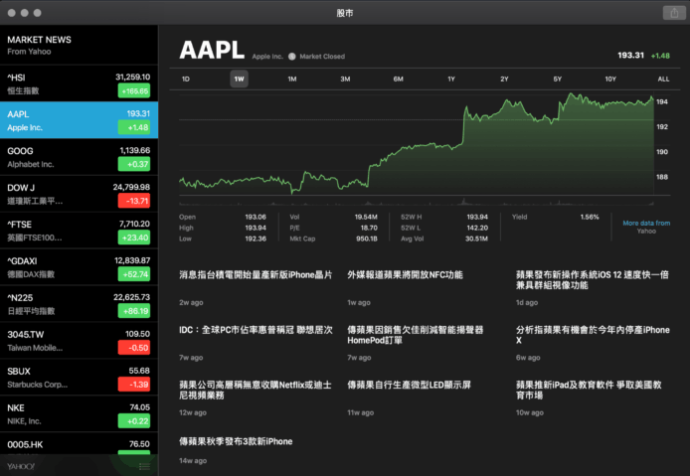Select the 6M chart range tab
Screen dimensions: 690x476
[x=398, y=79]
